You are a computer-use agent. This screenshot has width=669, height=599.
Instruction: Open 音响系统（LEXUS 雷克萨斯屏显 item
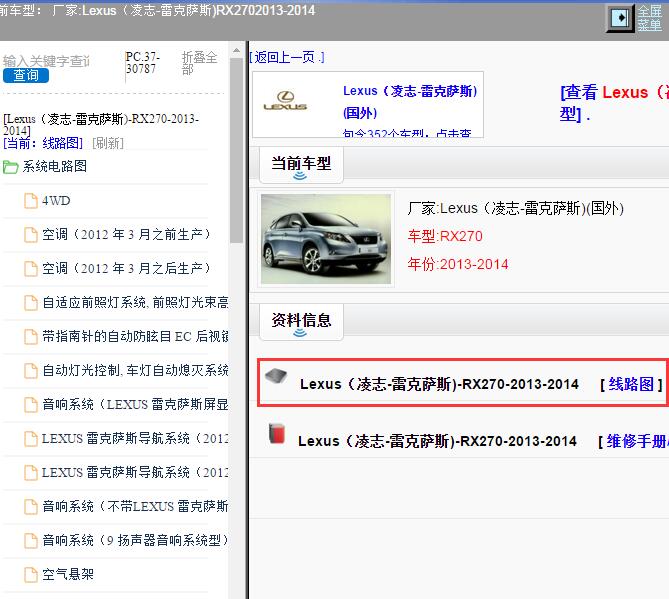click(135, 404)
